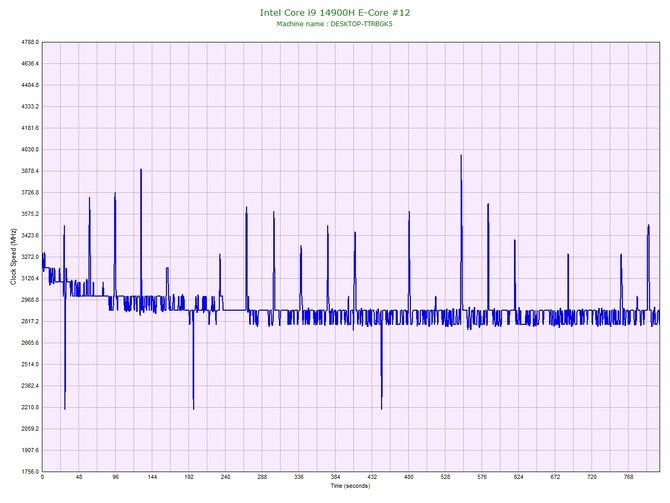670x503 pixels.
Task: Click the 4484.8 y-axis value
Action: [30, 85]
